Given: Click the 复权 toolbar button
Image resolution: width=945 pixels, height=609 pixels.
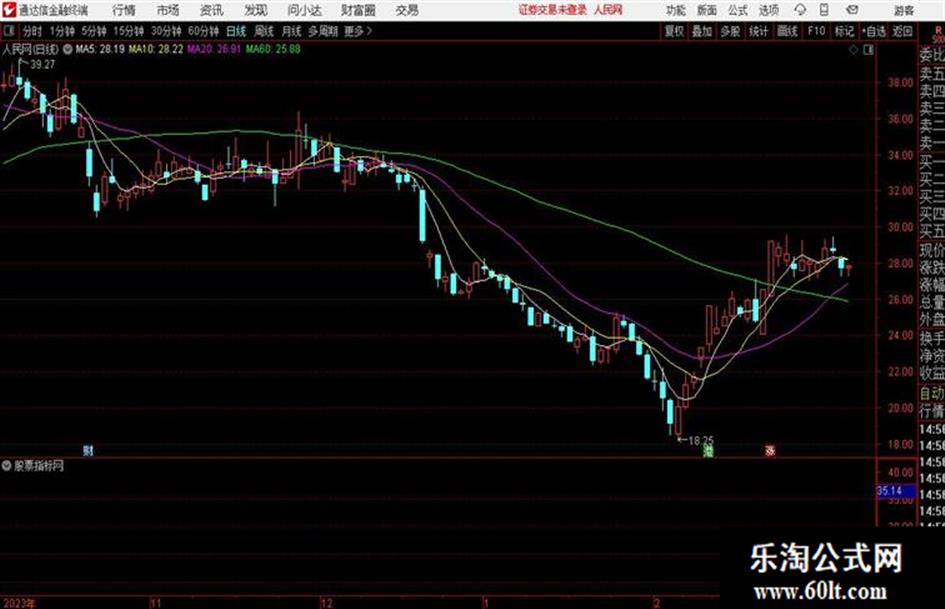Looking at the screenshot, I should 674,31.
